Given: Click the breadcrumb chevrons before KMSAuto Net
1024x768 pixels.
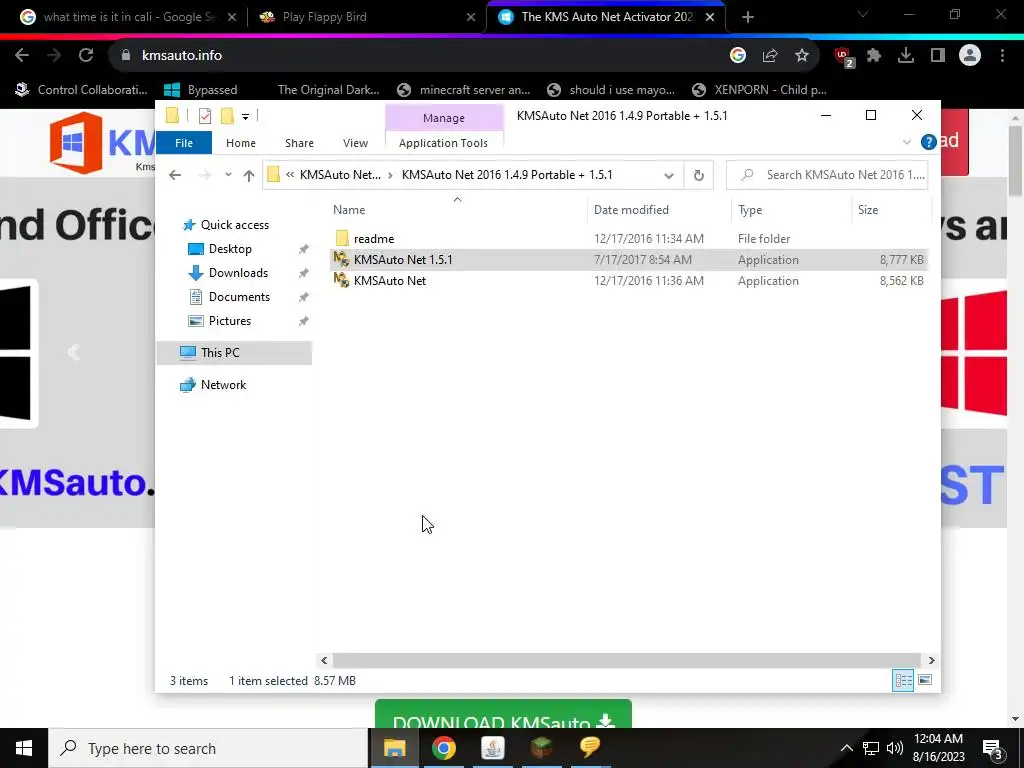Looking at the screenshot, I should (x=290, y=175).
